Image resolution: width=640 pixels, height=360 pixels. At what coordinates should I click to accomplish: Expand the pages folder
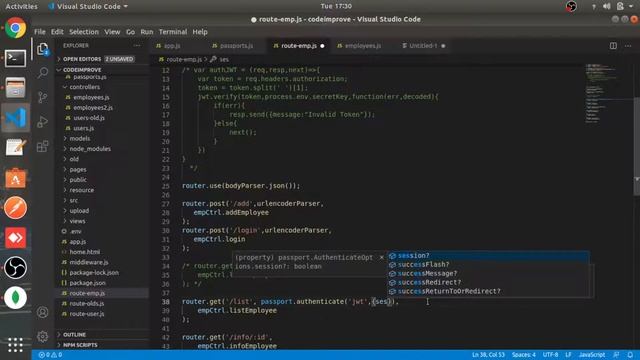(x=78, y=169)
